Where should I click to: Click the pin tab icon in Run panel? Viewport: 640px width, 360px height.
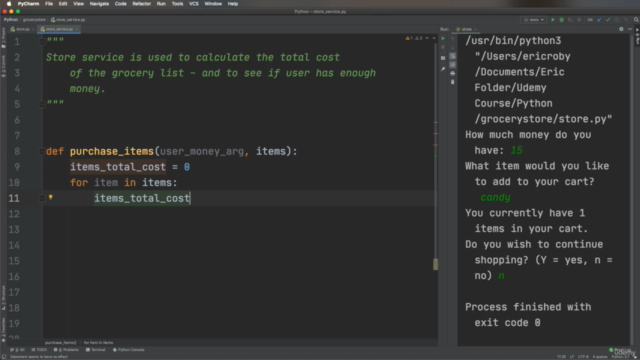click(x=443, y=69)
